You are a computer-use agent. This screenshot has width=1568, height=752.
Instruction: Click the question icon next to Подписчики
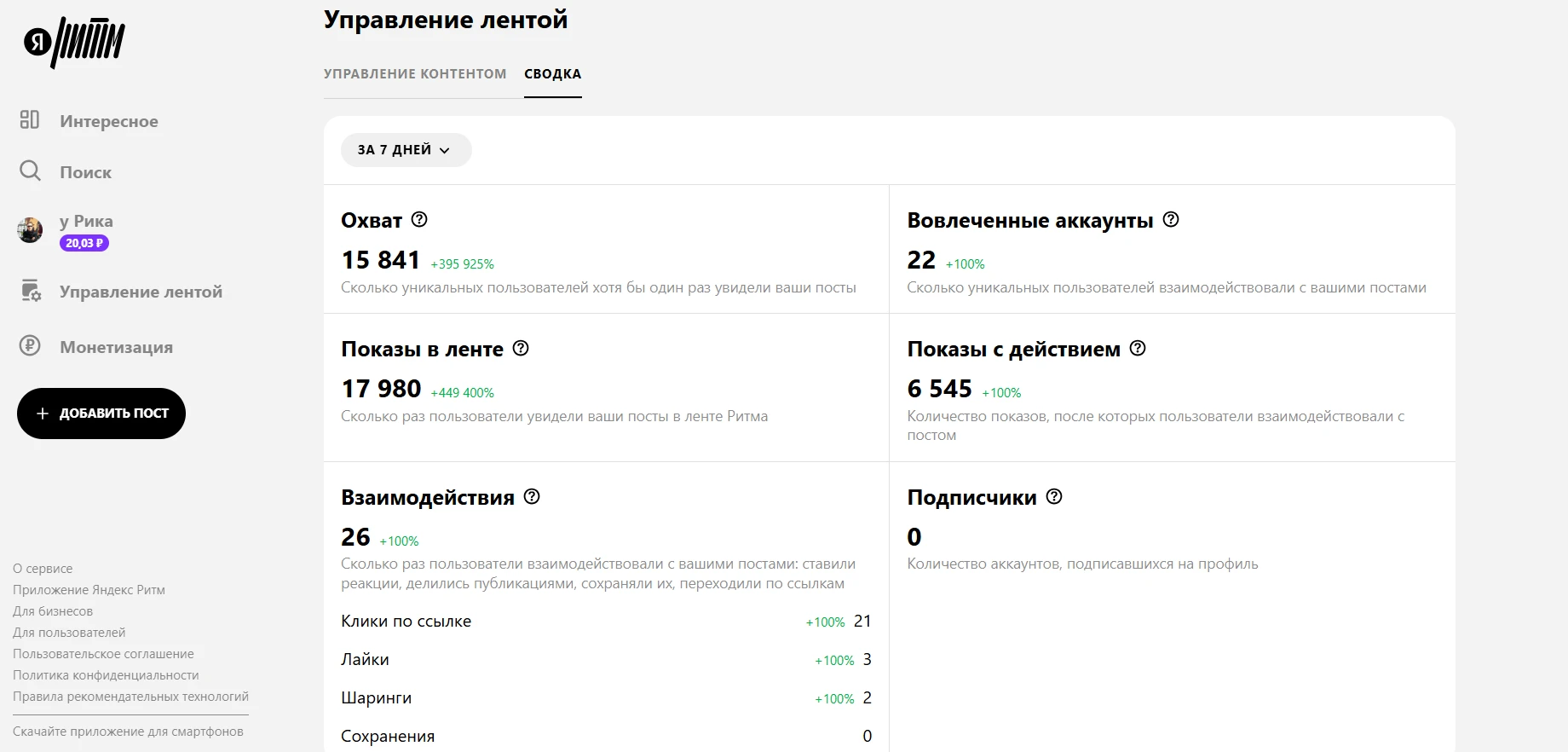pos(1054,496)
